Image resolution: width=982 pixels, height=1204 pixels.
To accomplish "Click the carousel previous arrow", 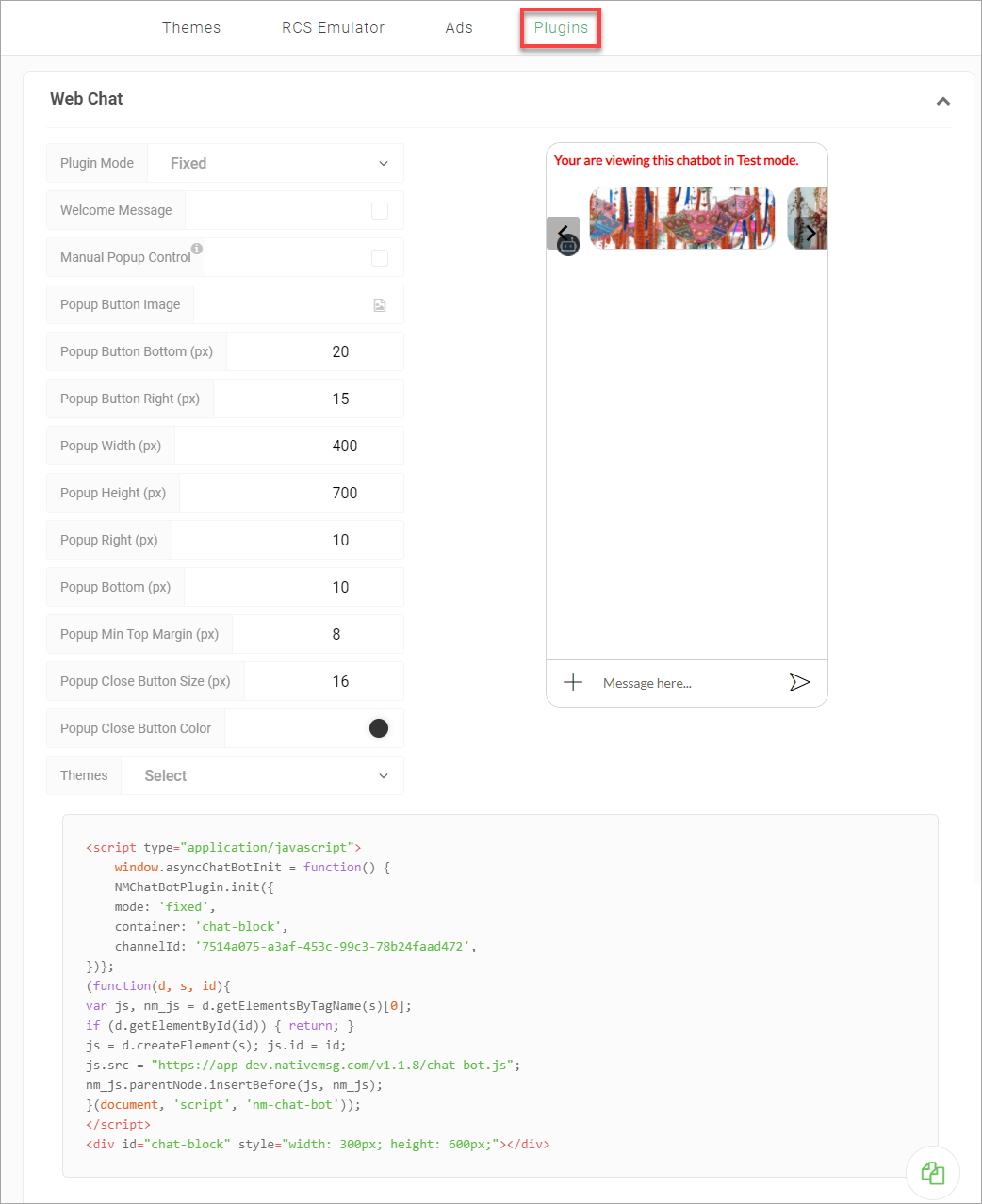I will coord(563,233).
